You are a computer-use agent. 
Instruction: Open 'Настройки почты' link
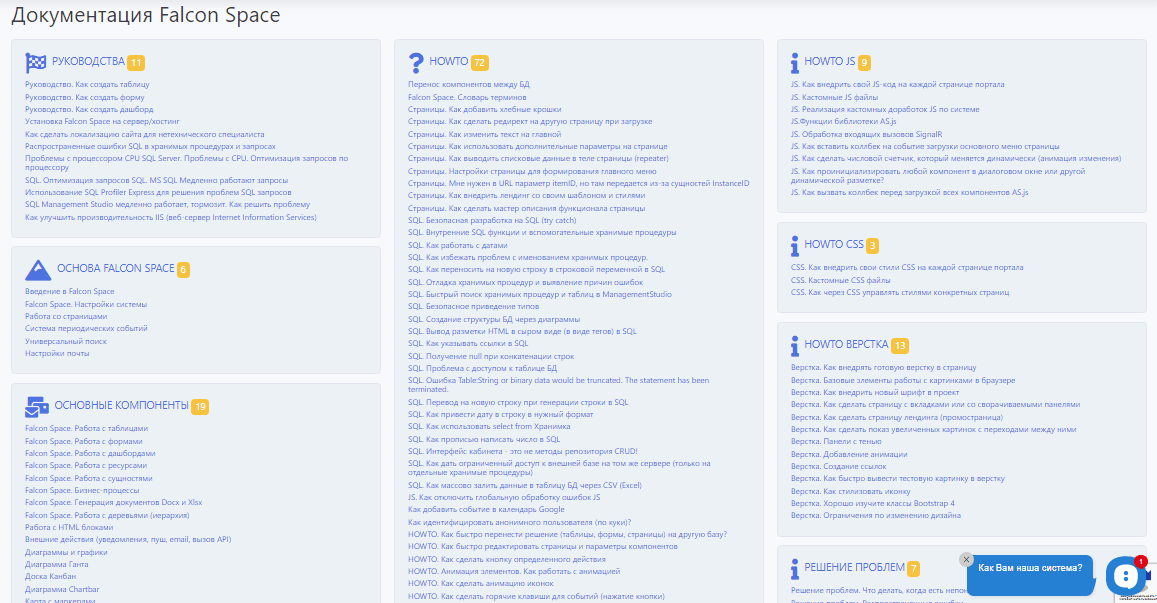pos(57,354)
